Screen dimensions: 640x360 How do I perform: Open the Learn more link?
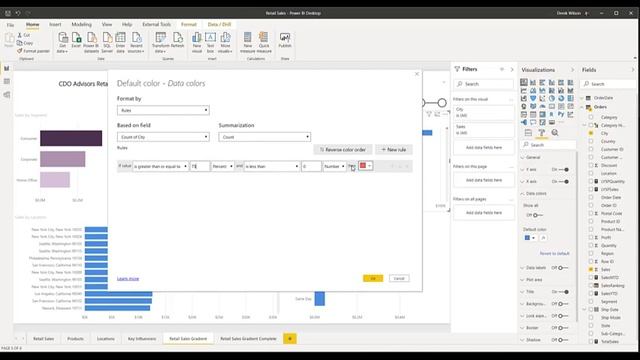[x=128, y=279]
